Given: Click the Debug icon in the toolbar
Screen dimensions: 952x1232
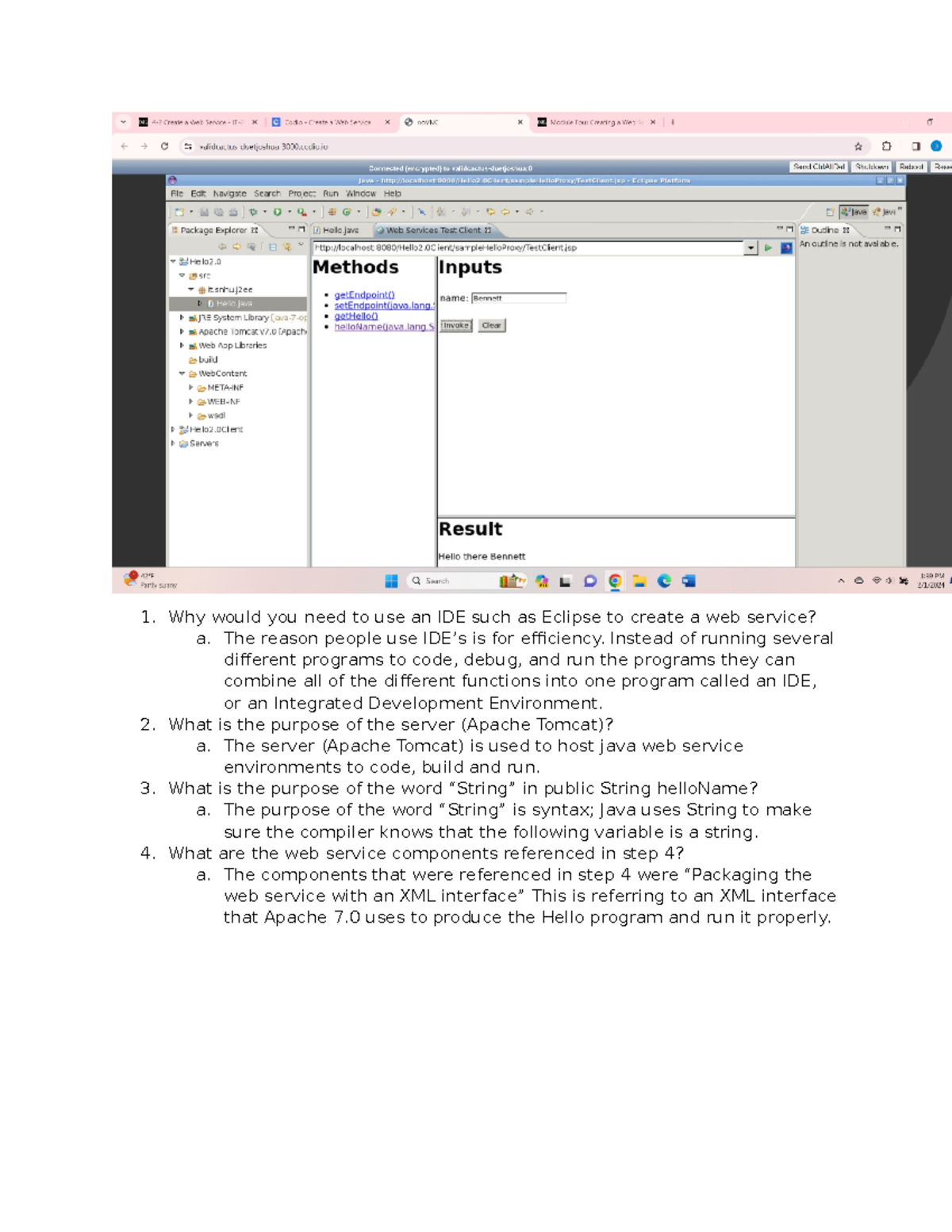Looking at the screenshot, I should [x=252, y=212].
